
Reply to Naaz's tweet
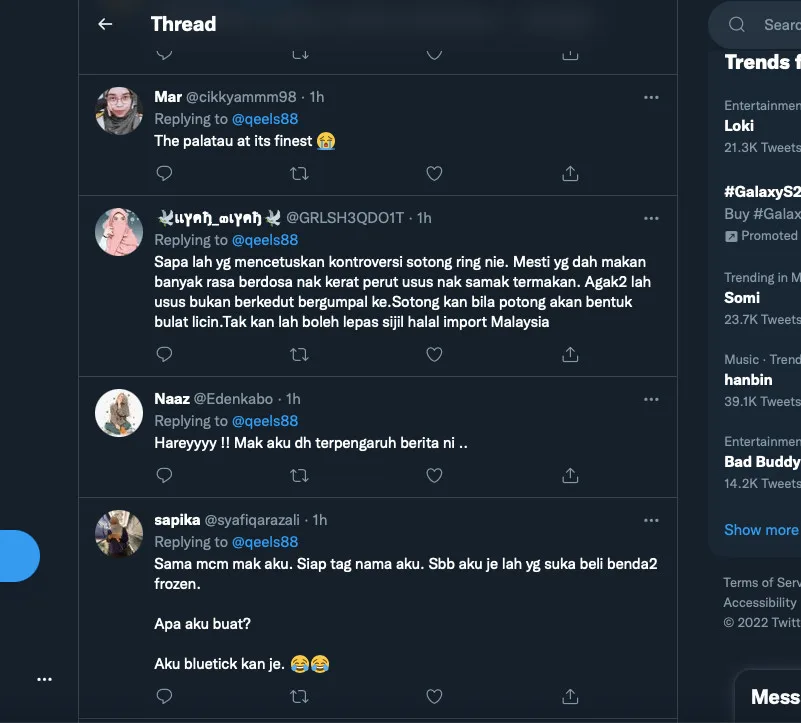165,475
